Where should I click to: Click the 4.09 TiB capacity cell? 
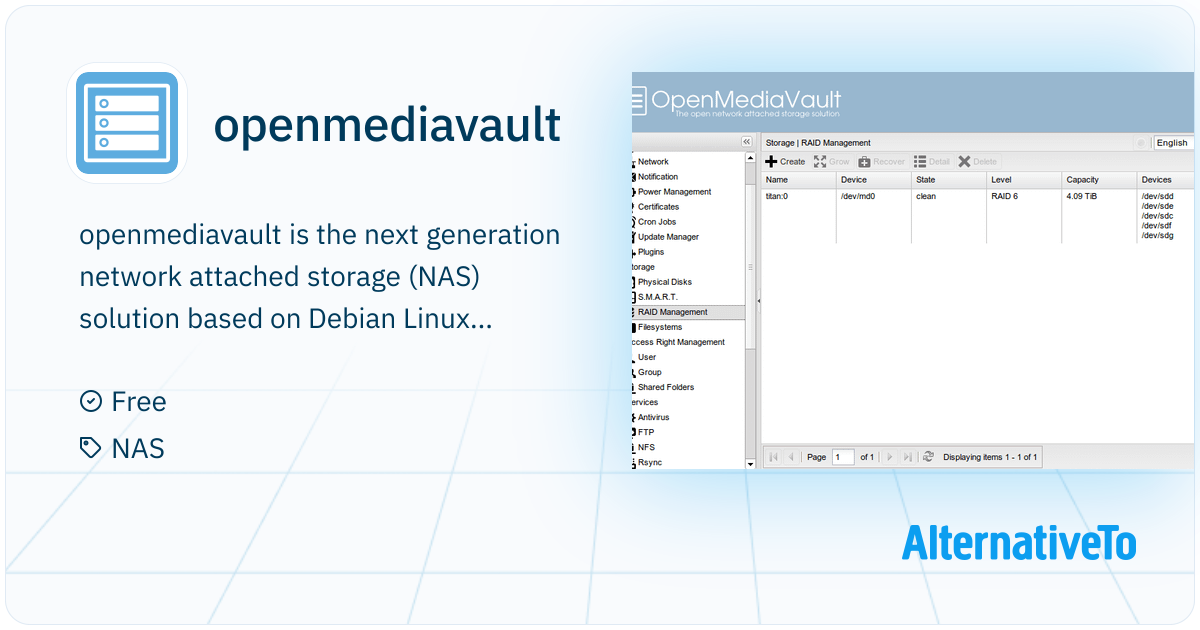(x=1081, y=197)
